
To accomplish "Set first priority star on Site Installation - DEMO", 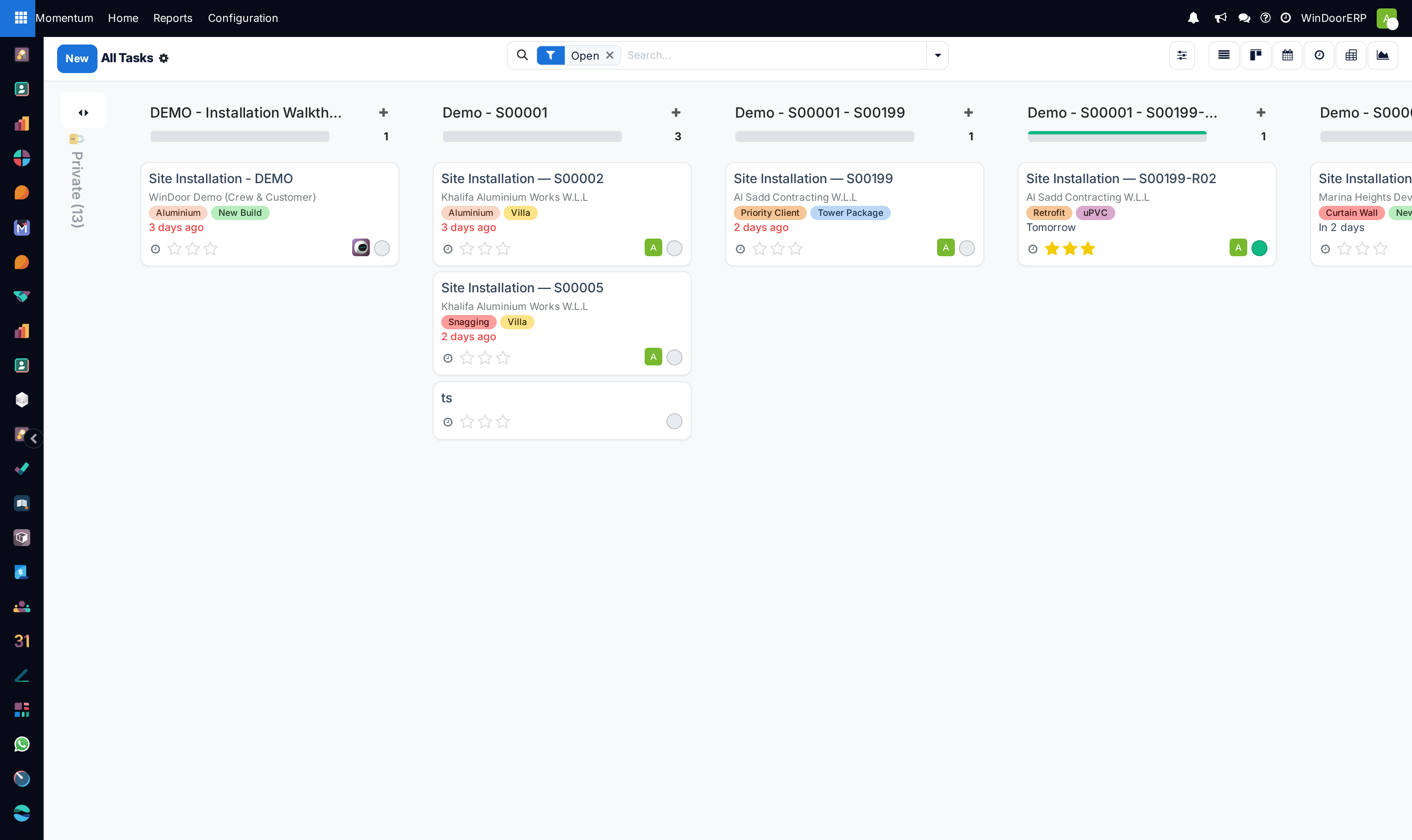I will coord(174,249).
